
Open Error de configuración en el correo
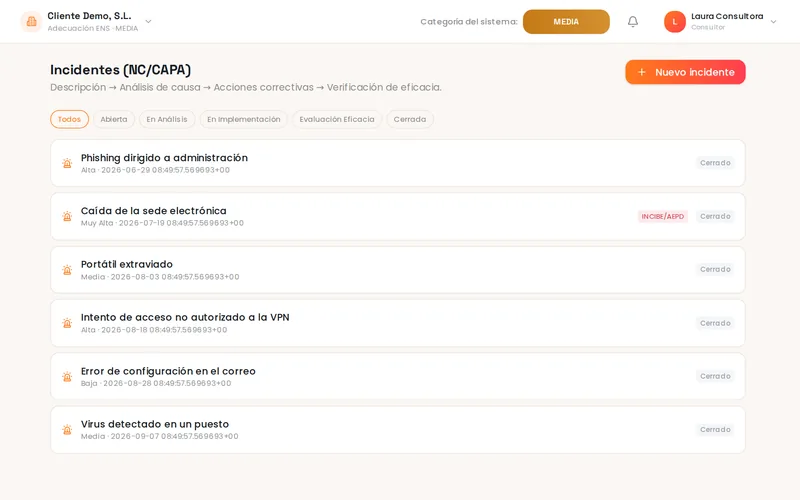point(397,377)
